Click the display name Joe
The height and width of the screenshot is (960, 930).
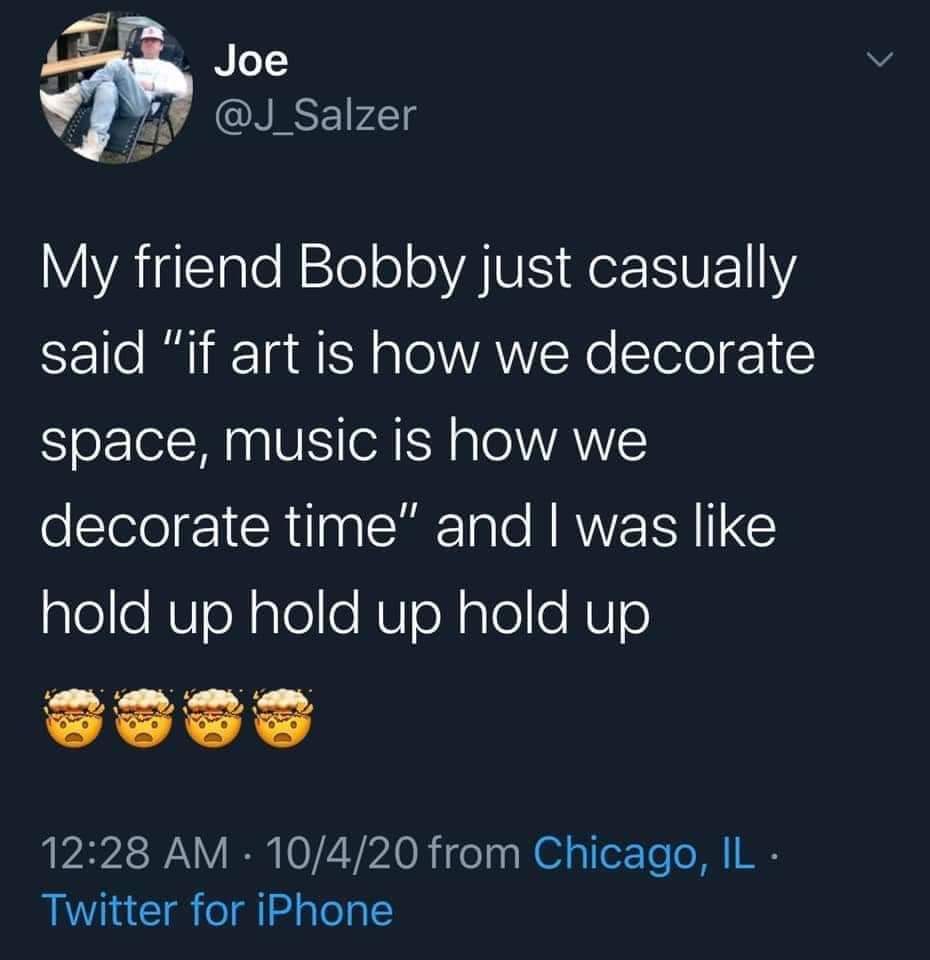point(251,61)
